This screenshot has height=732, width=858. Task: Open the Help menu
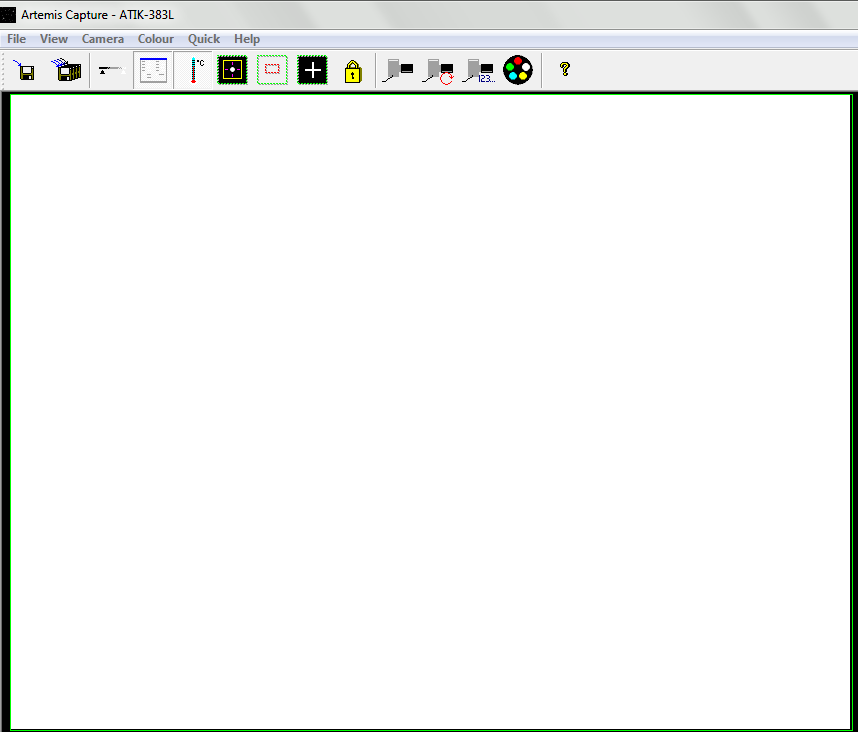pos(247,39)
